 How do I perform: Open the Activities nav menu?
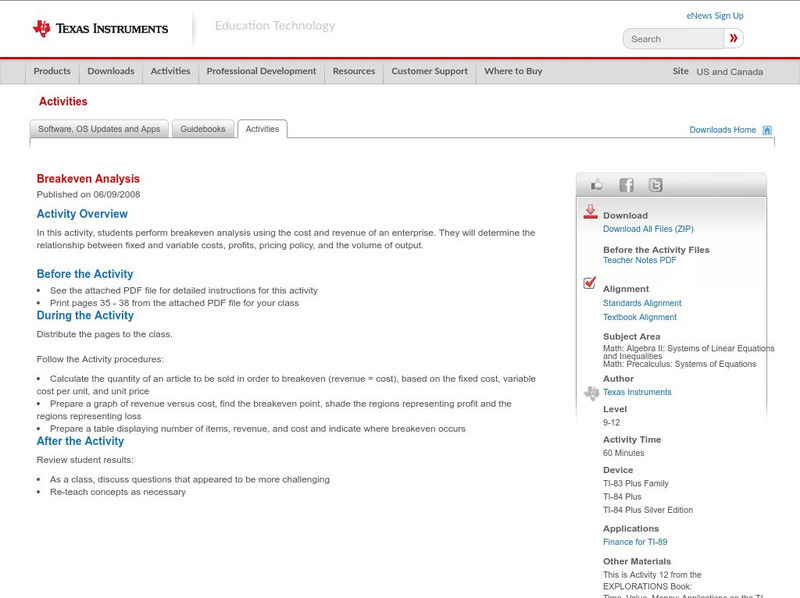pyautogui.click(x=170, y=71)
